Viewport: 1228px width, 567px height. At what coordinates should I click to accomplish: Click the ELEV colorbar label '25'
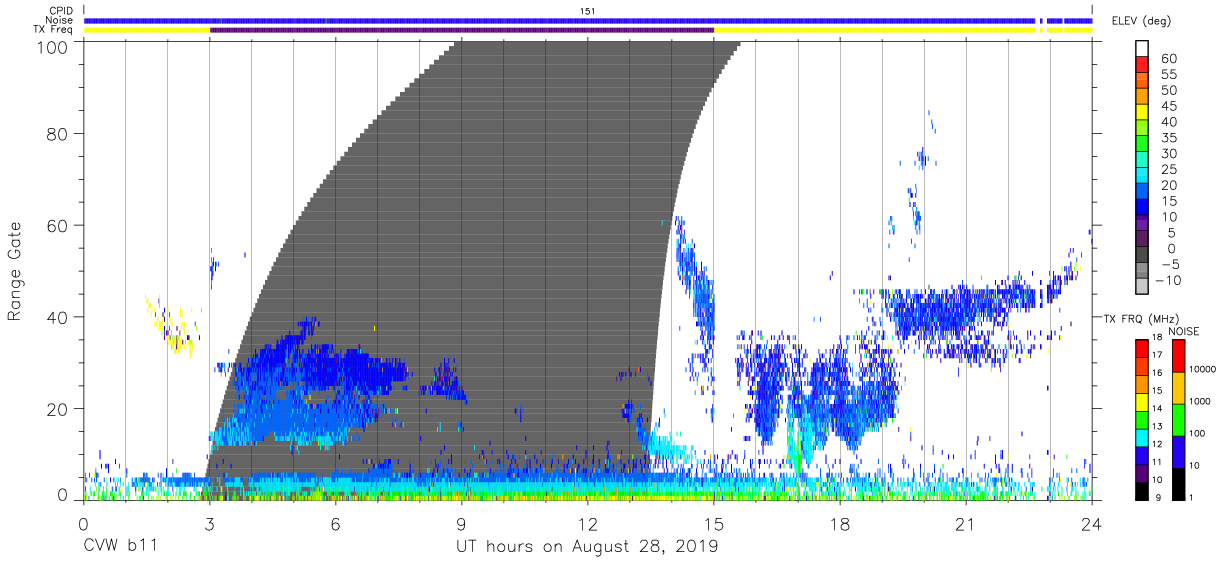(x=1168, y=169)
